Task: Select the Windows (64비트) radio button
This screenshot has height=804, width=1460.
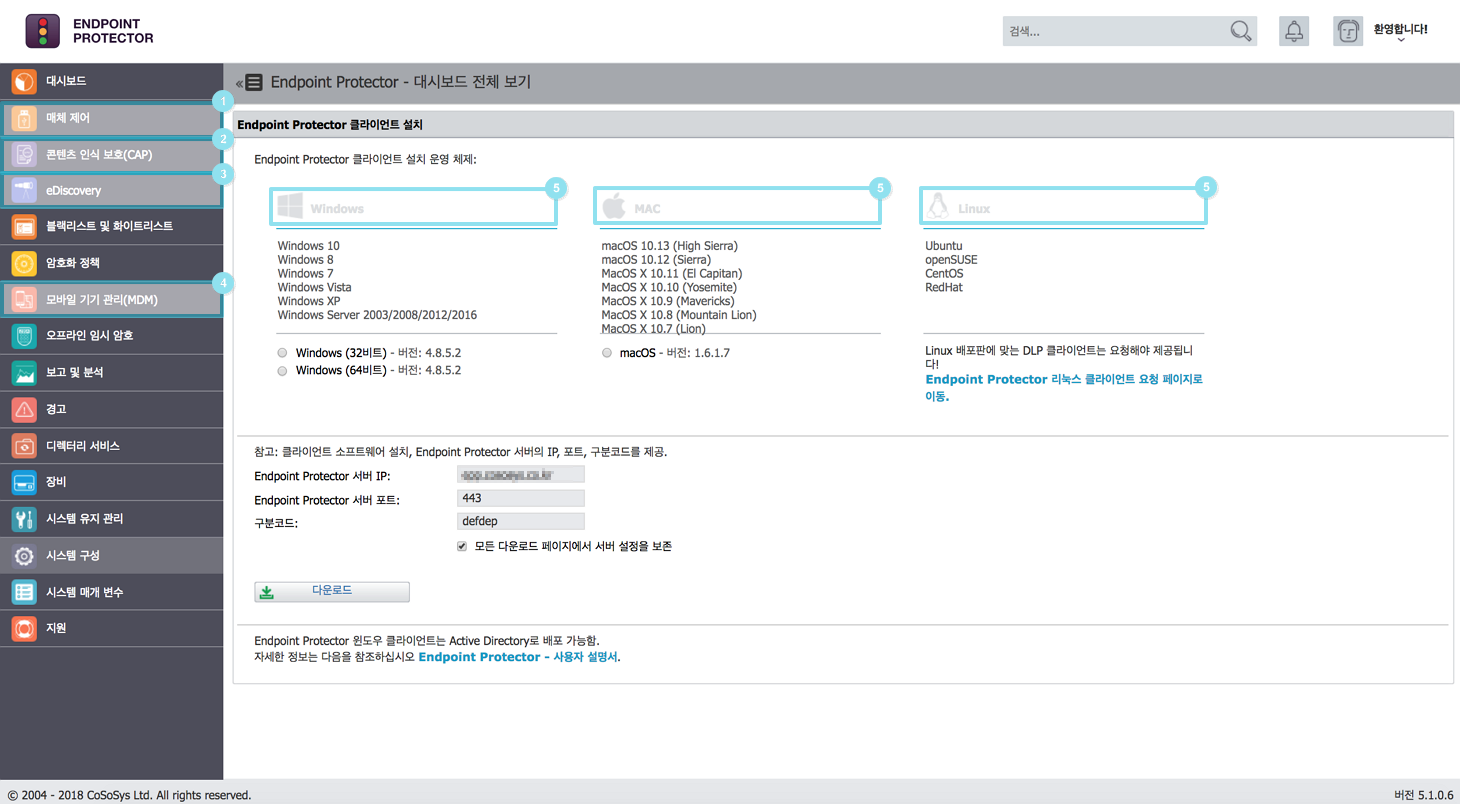Action: (x=283, y=371)
